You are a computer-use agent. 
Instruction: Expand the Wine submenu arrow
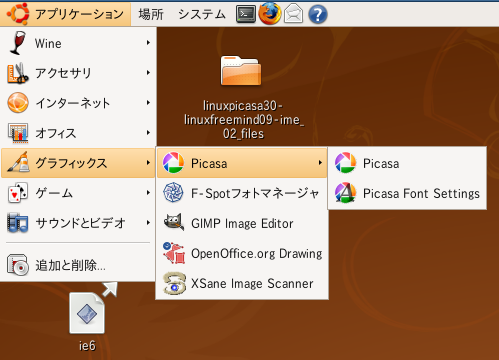click(x=148, y=43)
